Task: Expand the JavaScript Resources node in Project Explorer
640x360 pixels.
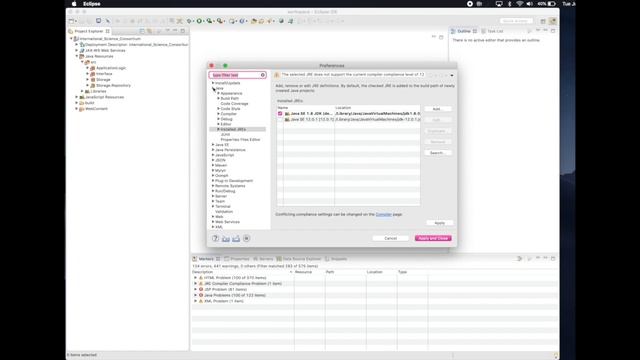Action: coord(76,97)
